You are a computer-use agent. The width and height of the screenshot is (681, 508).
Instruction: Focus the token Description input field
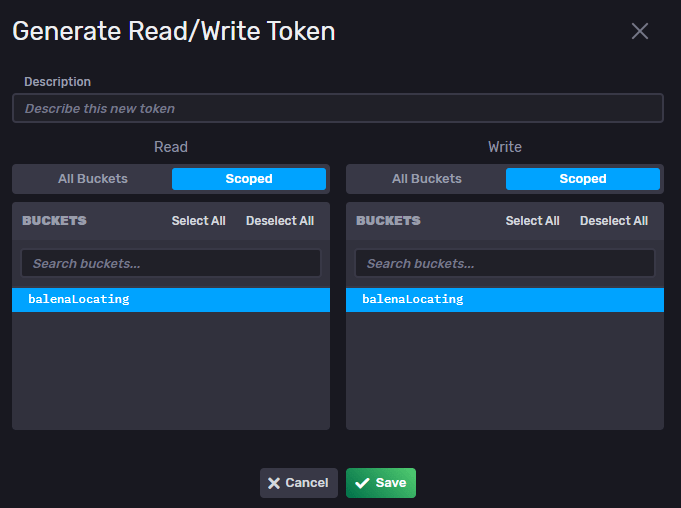337,108
